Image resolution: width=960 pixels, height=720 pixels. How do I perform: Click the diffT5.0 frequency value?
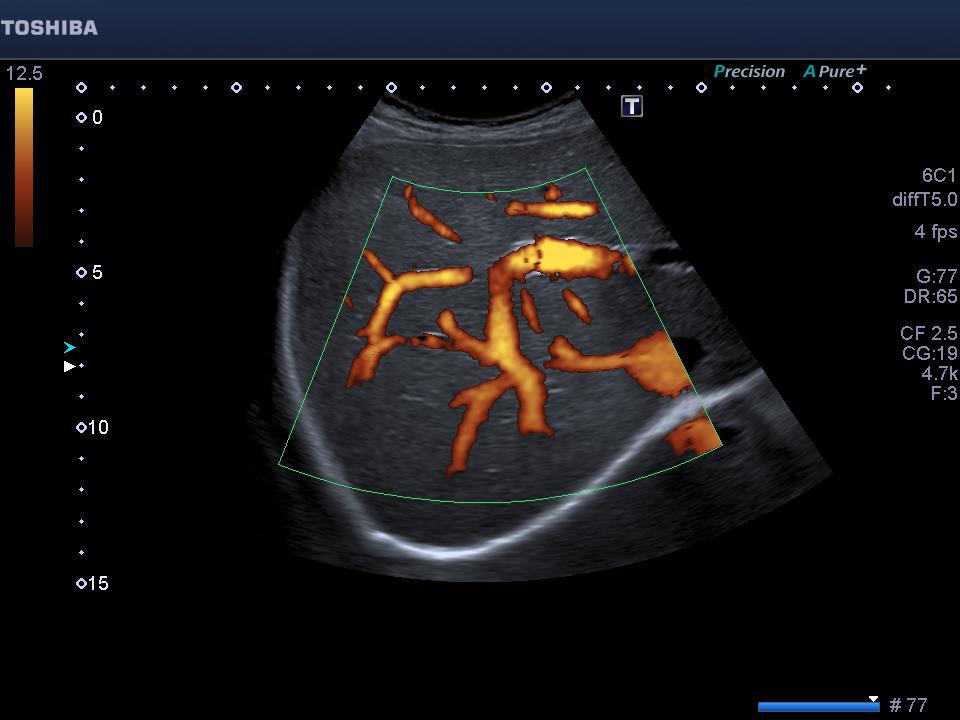(924, 200)
